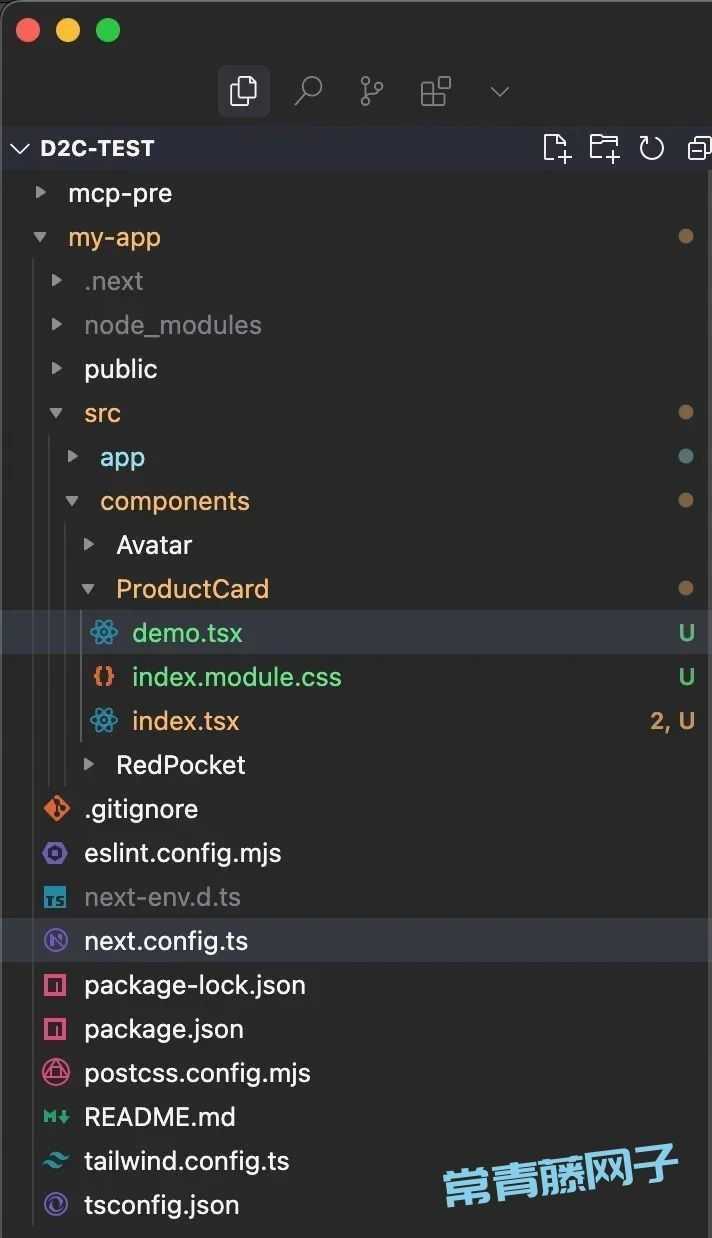This screenshot has width=712, height=1238.
Task: Open package.json file
Action: tap(356, 1029)
